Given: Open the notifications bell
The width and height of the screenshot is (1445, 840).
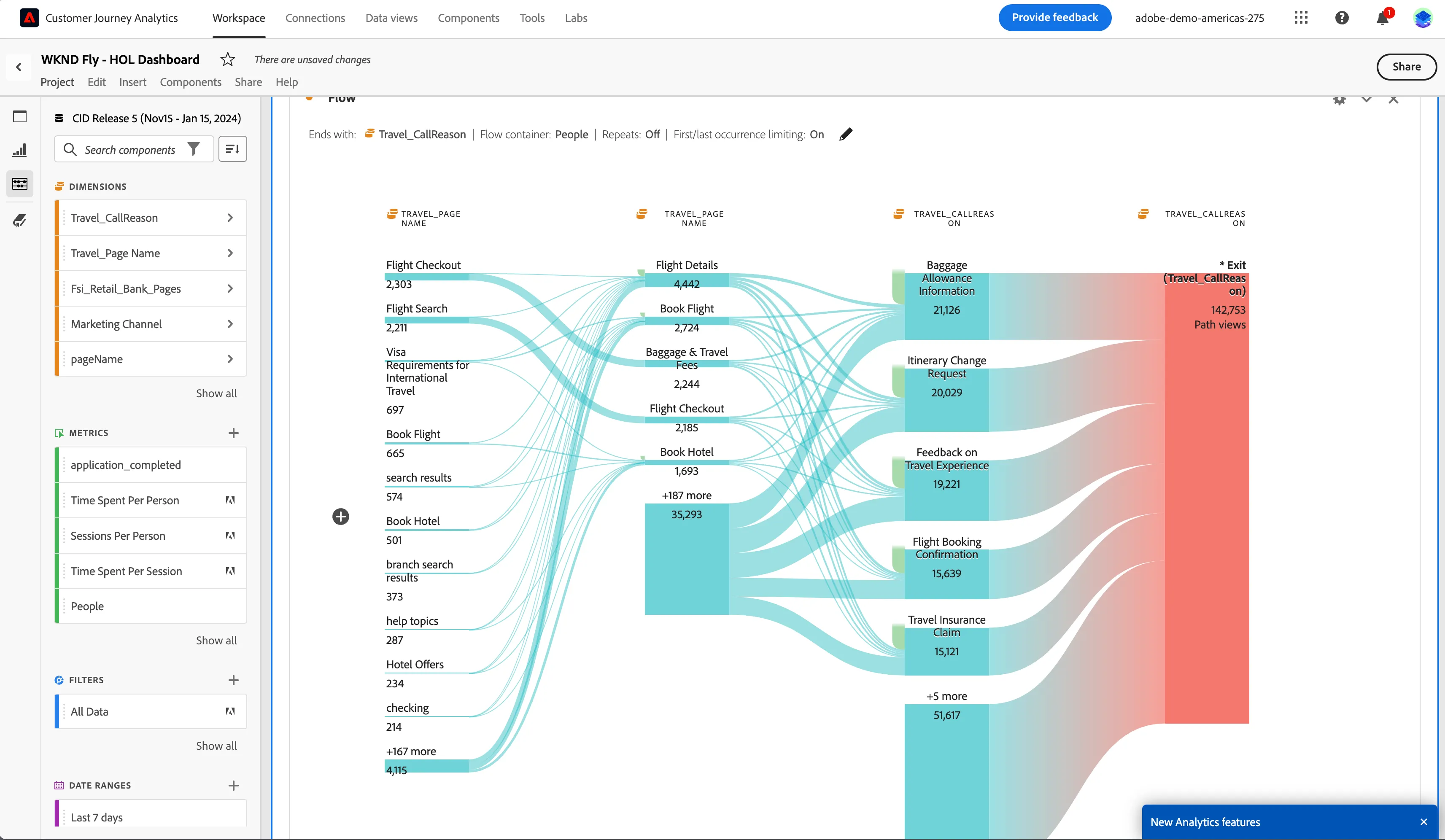Looking at the screenshot, I should [x=1383, y=19].
